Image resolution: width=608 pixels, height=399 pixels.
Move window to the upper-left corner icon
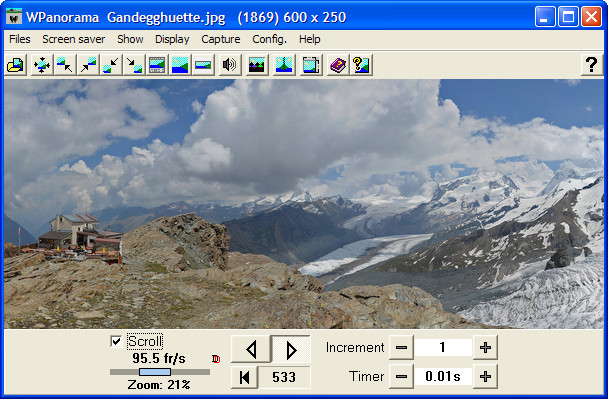pyautogui.click(x=65, y=65)
